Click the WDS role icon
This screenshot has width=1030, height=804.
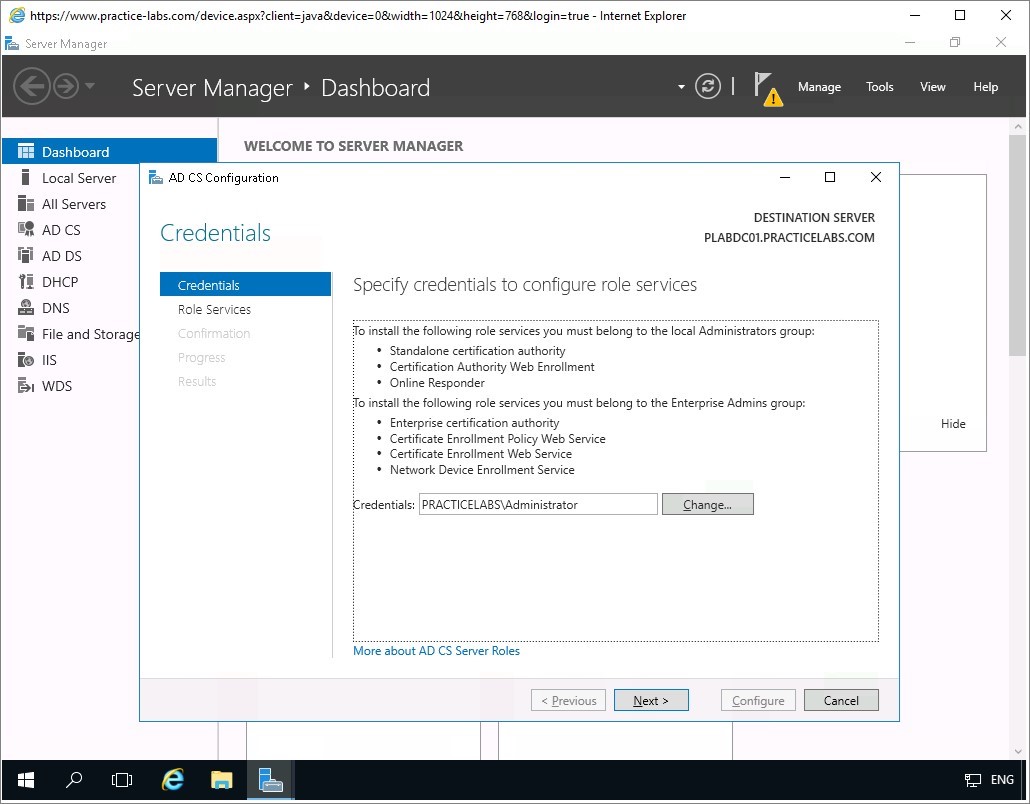click(26, 386)
